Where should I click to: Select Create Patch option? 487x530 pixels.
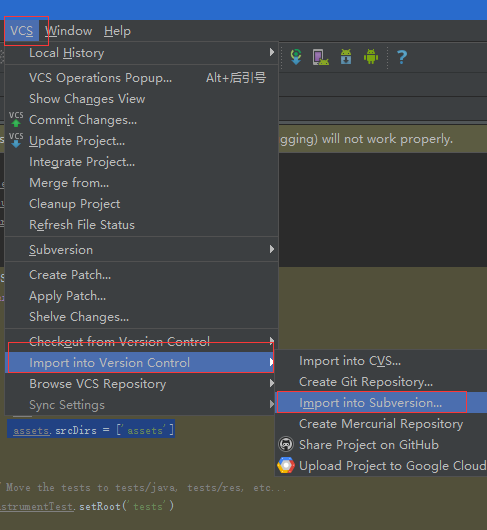point(141,275)
